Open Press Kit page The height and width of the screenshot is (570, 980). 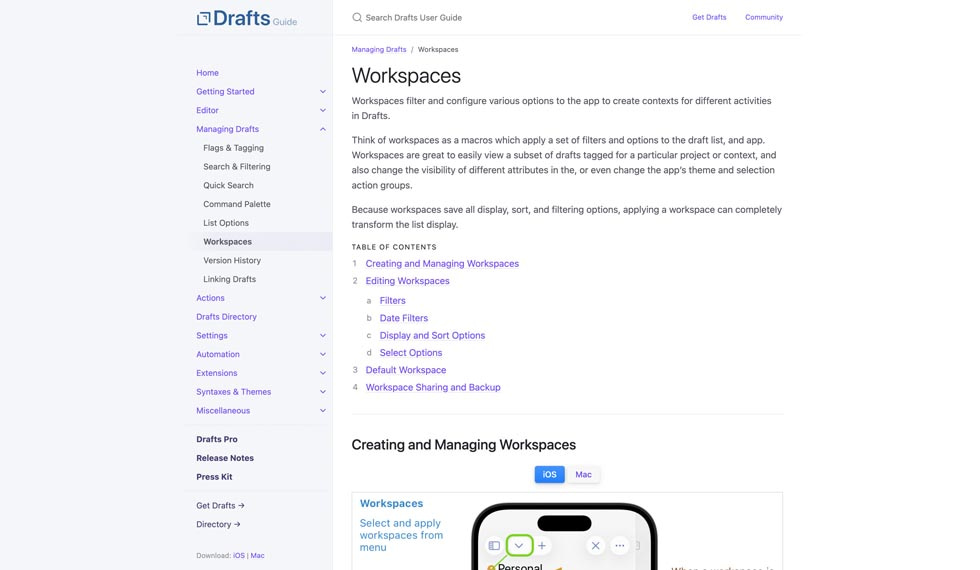(214, 476)
